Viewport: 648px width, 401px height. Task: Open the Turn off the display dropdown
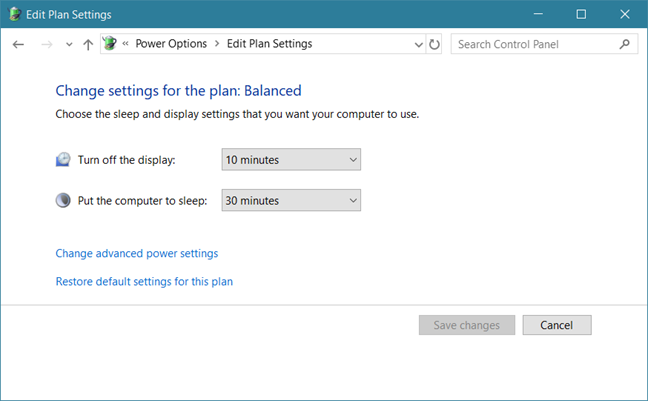tap(291, 160)
